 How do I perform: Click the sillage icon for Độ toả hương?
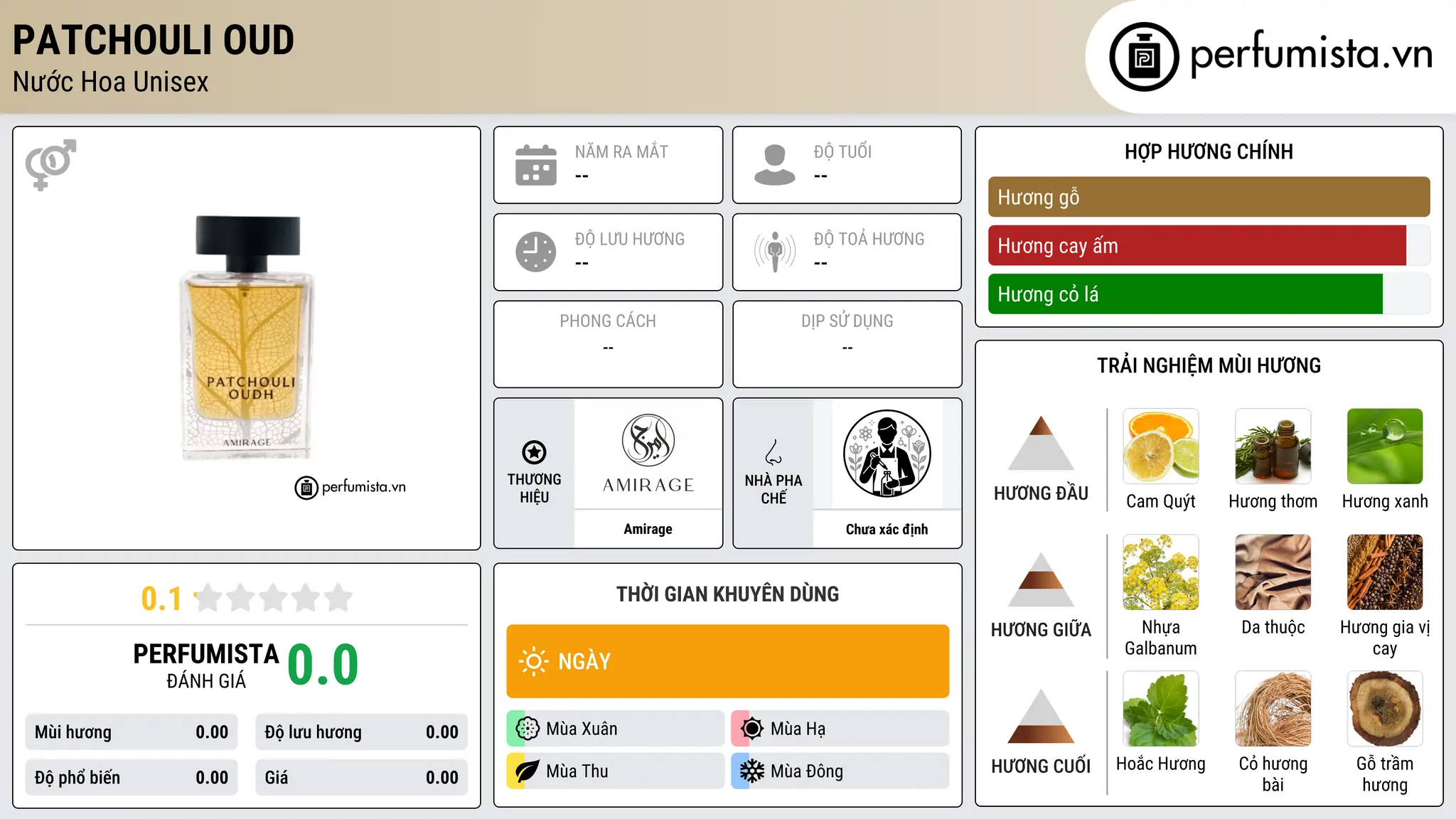[x=775, y=252]
